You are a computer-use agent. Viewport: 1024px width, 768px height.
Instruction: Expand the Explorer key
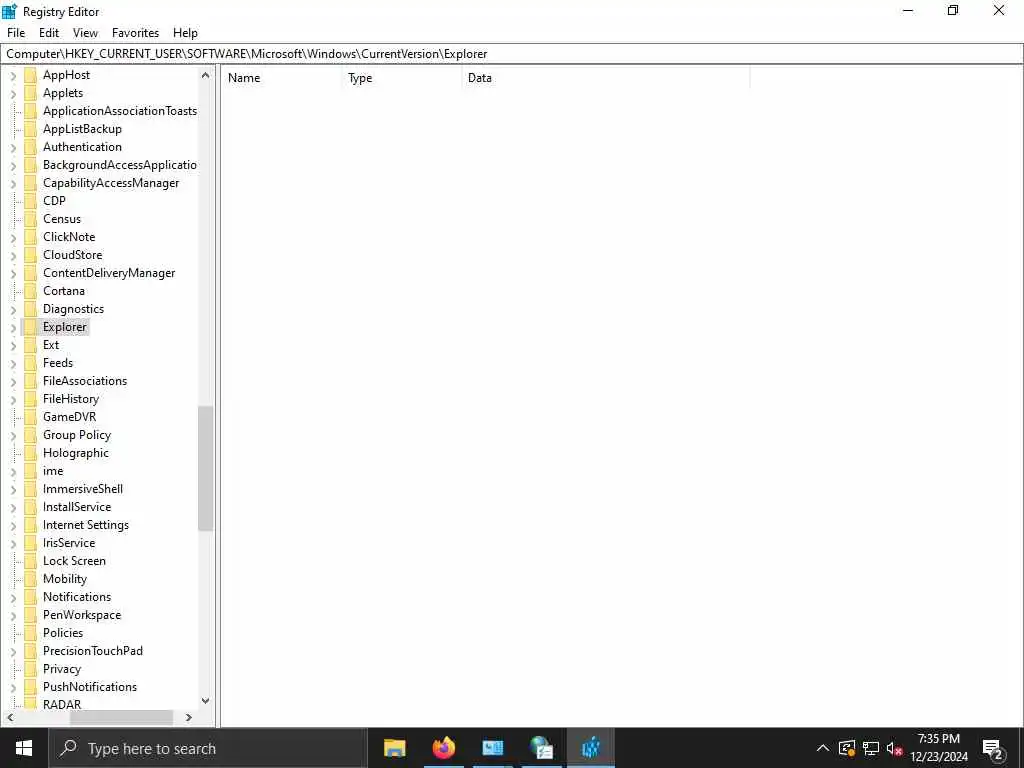[13, 327]
